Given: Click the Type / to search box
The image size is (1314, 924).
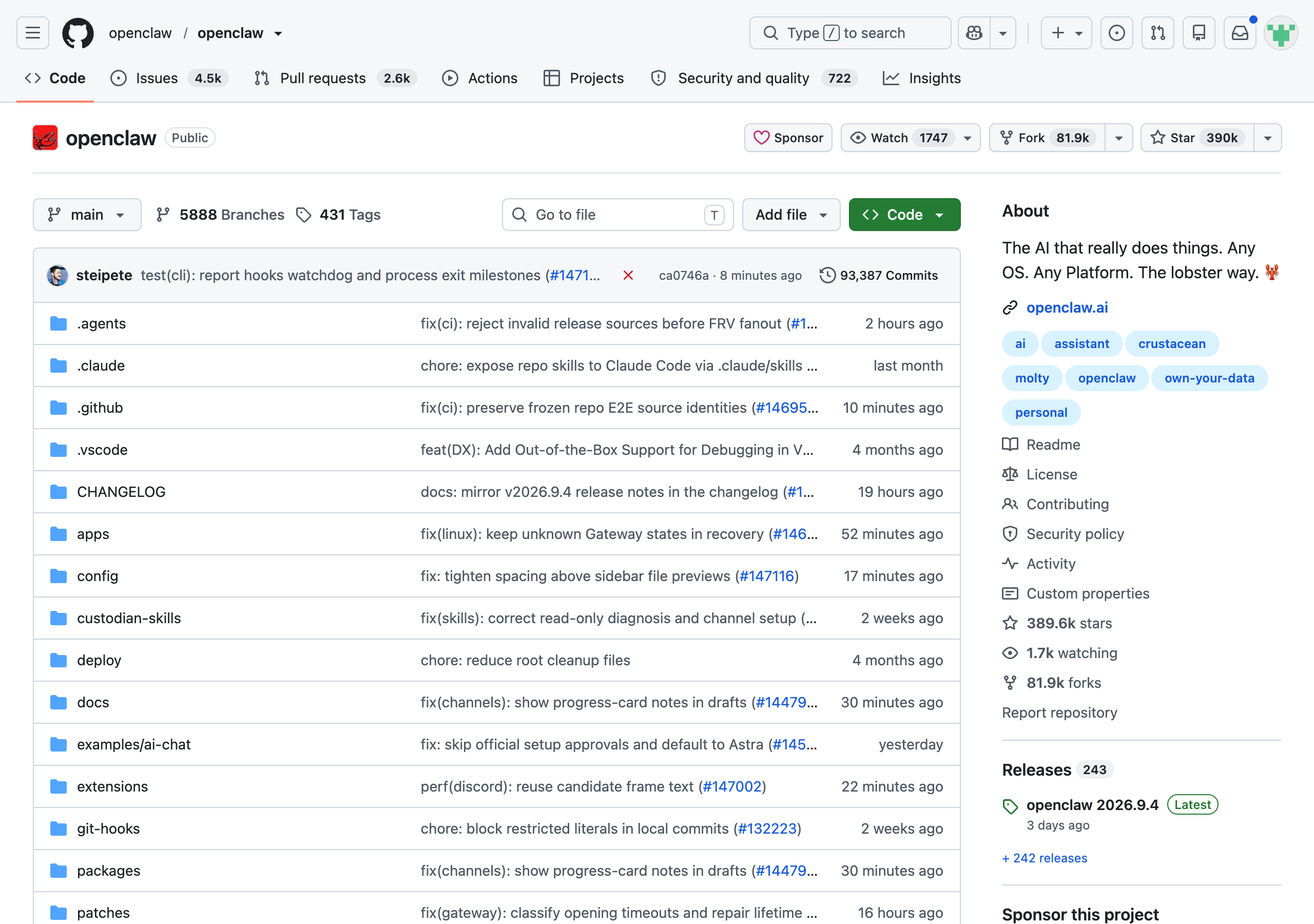Looking at the screenshot, I should 850,33.
